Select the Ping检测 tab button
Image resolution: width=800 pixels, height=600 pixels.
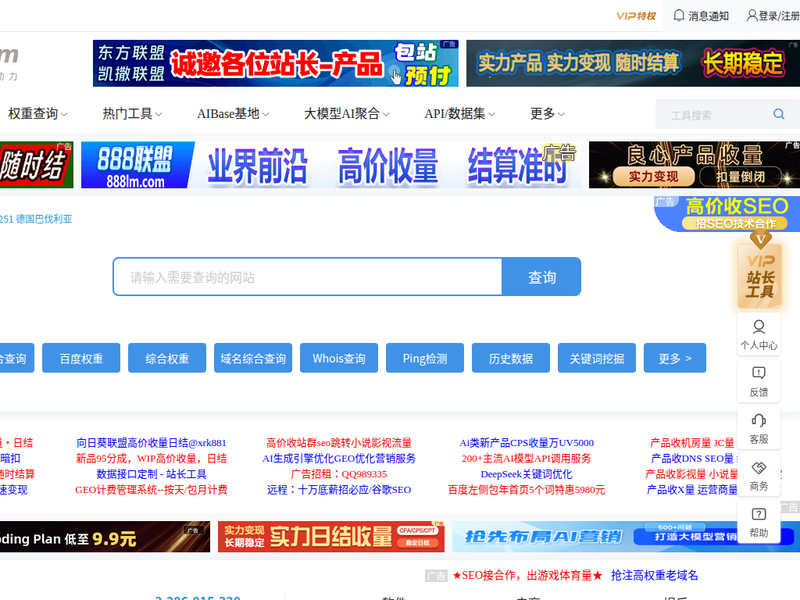click(x=425, y=358)
